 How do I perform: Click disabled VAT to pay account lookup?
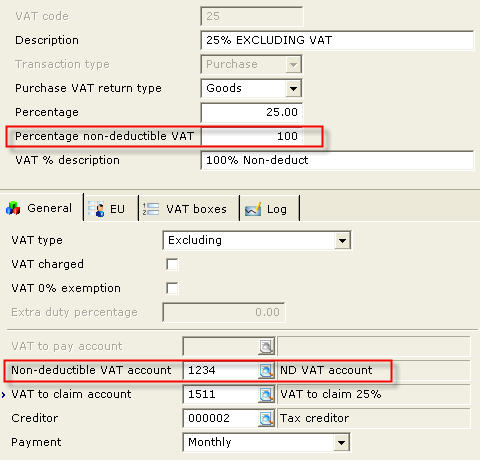point(266,346)
